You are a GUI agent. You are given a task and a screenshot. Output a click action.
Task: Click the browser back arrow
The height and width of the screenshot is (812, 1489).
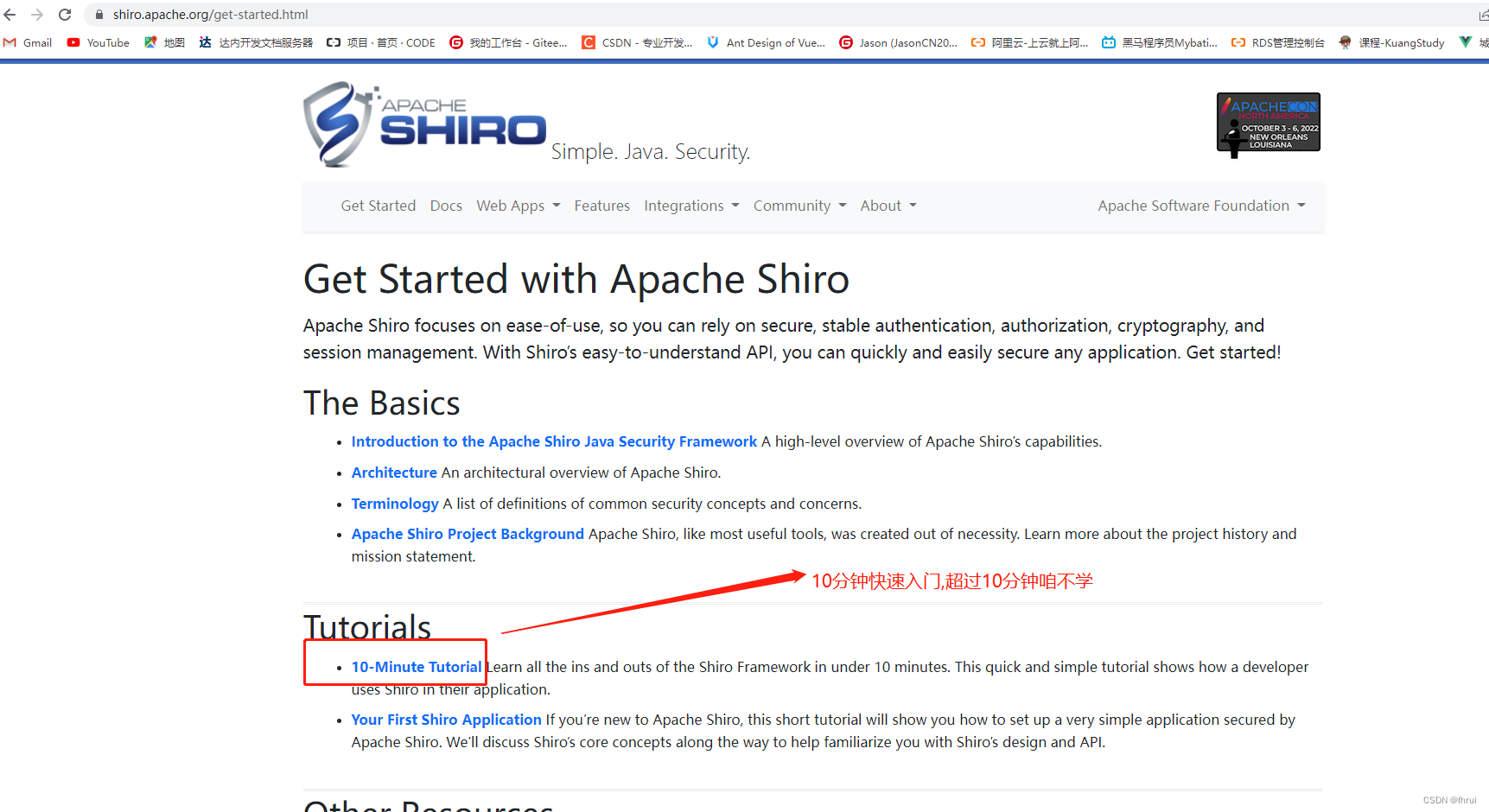(10, 14)
